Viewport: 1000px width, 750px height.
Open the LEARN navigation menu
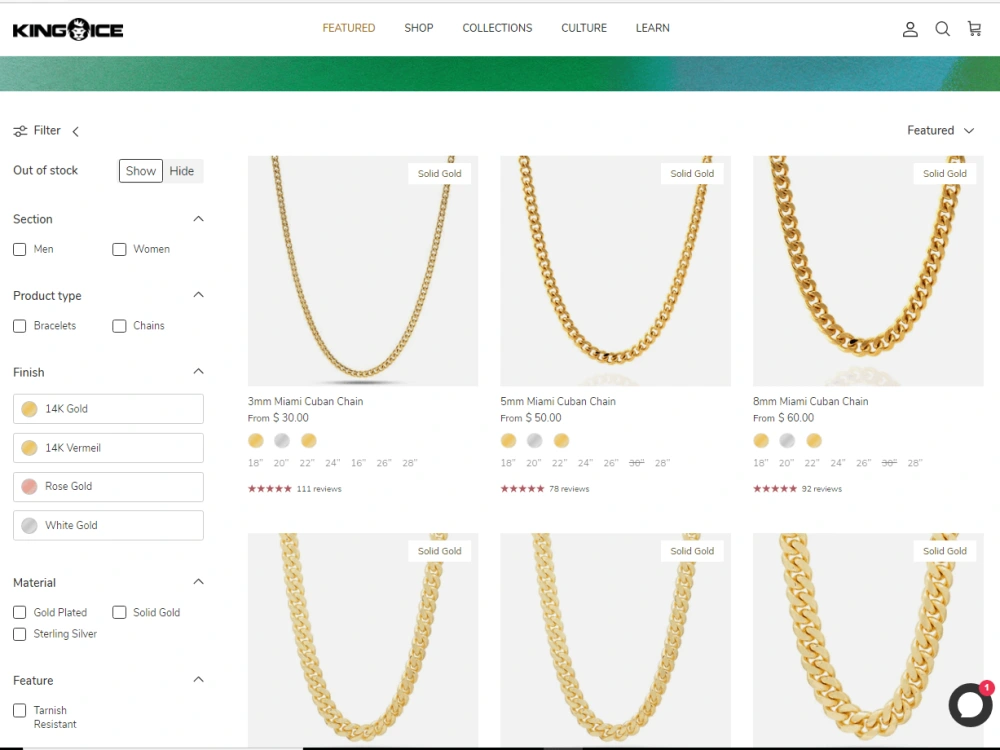(652, 28)
